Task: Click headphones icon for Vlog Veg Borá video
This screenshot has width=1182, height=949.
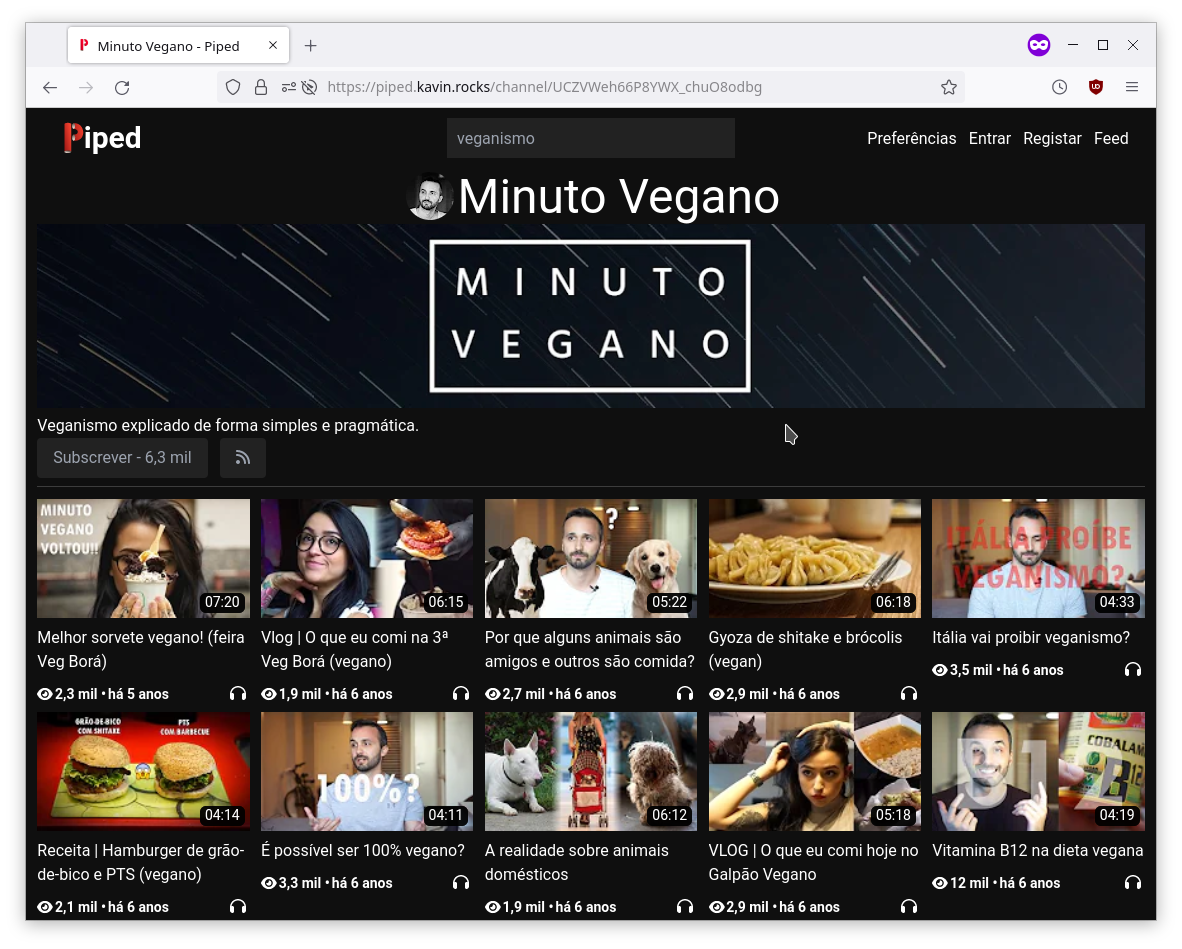Action: pos(461,693)
